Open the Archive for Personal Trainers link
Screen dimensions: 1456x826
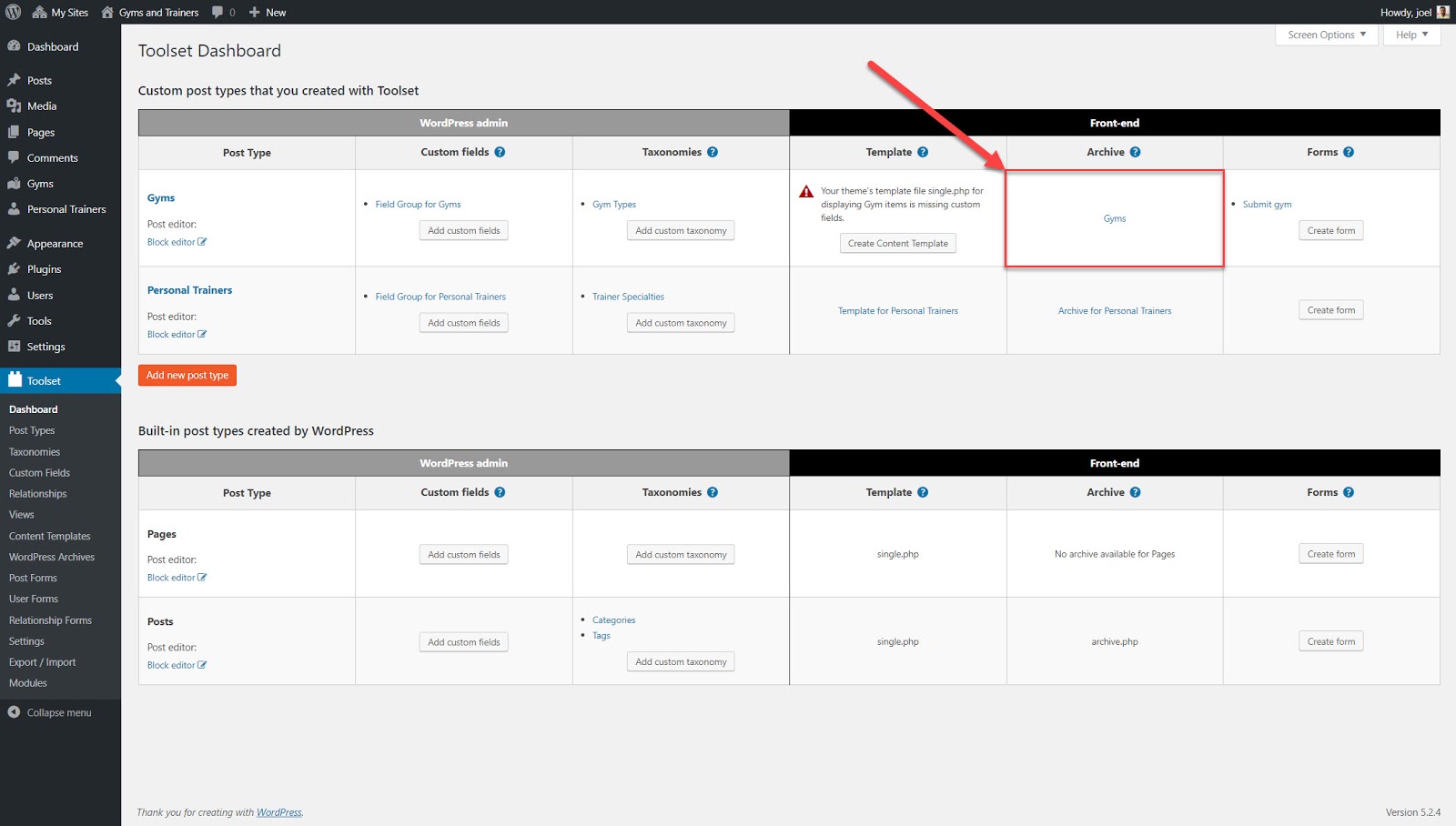tap(1114, 310)
